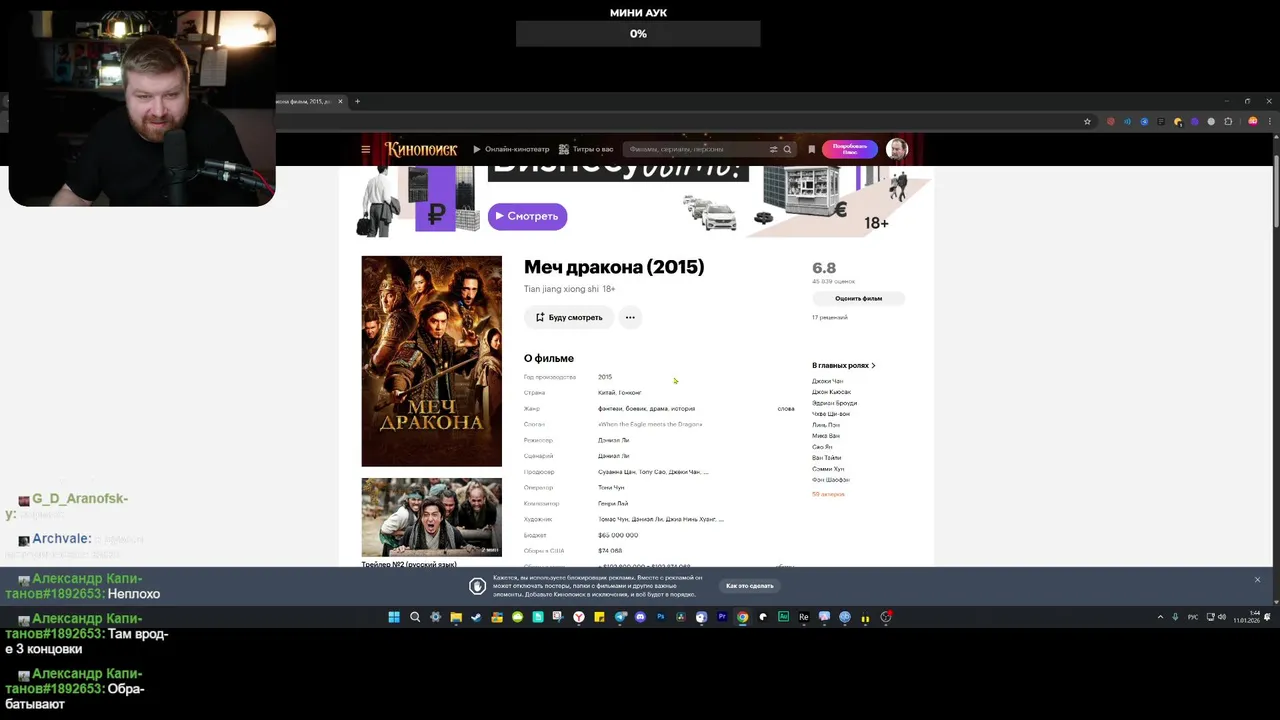This screenshot has width=1280, height=720.
Task: Toggle the РУС keyboard language indicator
Action: 1193,617
